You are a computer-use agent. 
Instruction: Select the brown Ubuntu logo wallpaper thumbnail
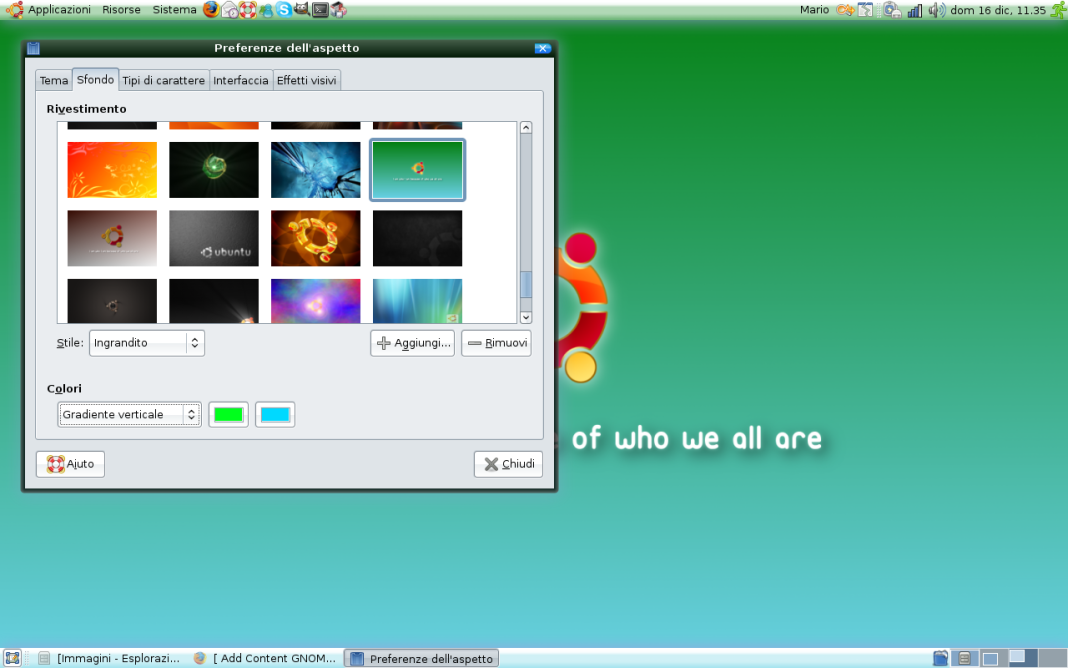click(x=112, y=238)
